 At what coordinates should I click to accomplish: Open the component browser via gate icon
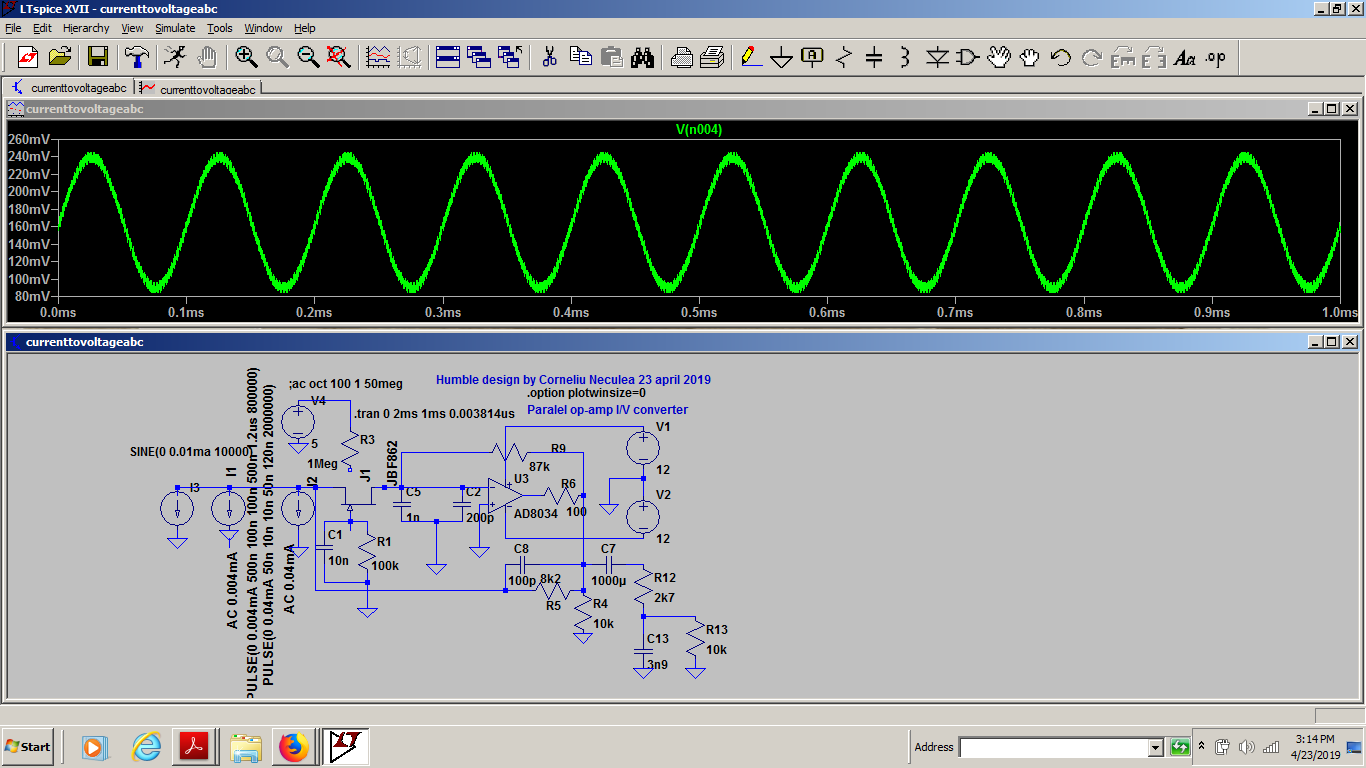[968, 57]
